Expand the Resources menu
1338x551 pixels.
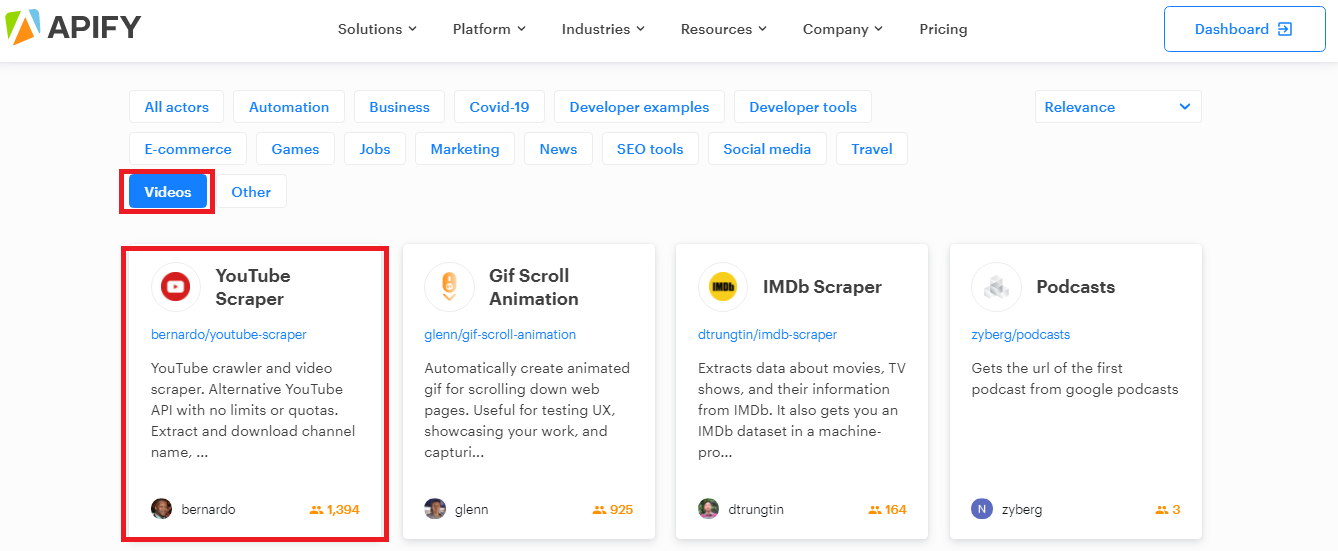coord(724,29)
